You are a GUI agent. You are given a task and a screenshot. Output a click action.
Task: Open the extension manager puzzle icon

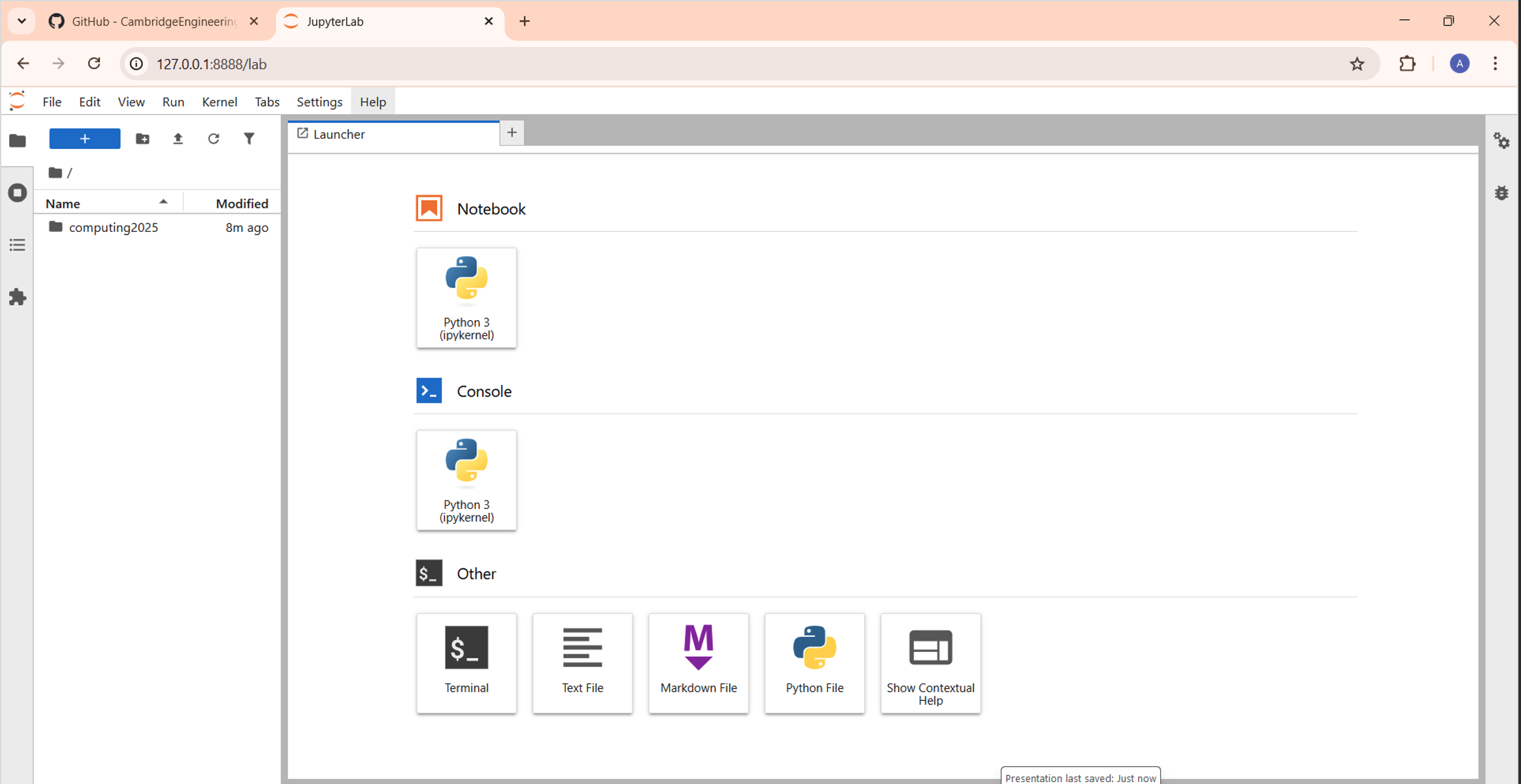[x=17, y=297]
